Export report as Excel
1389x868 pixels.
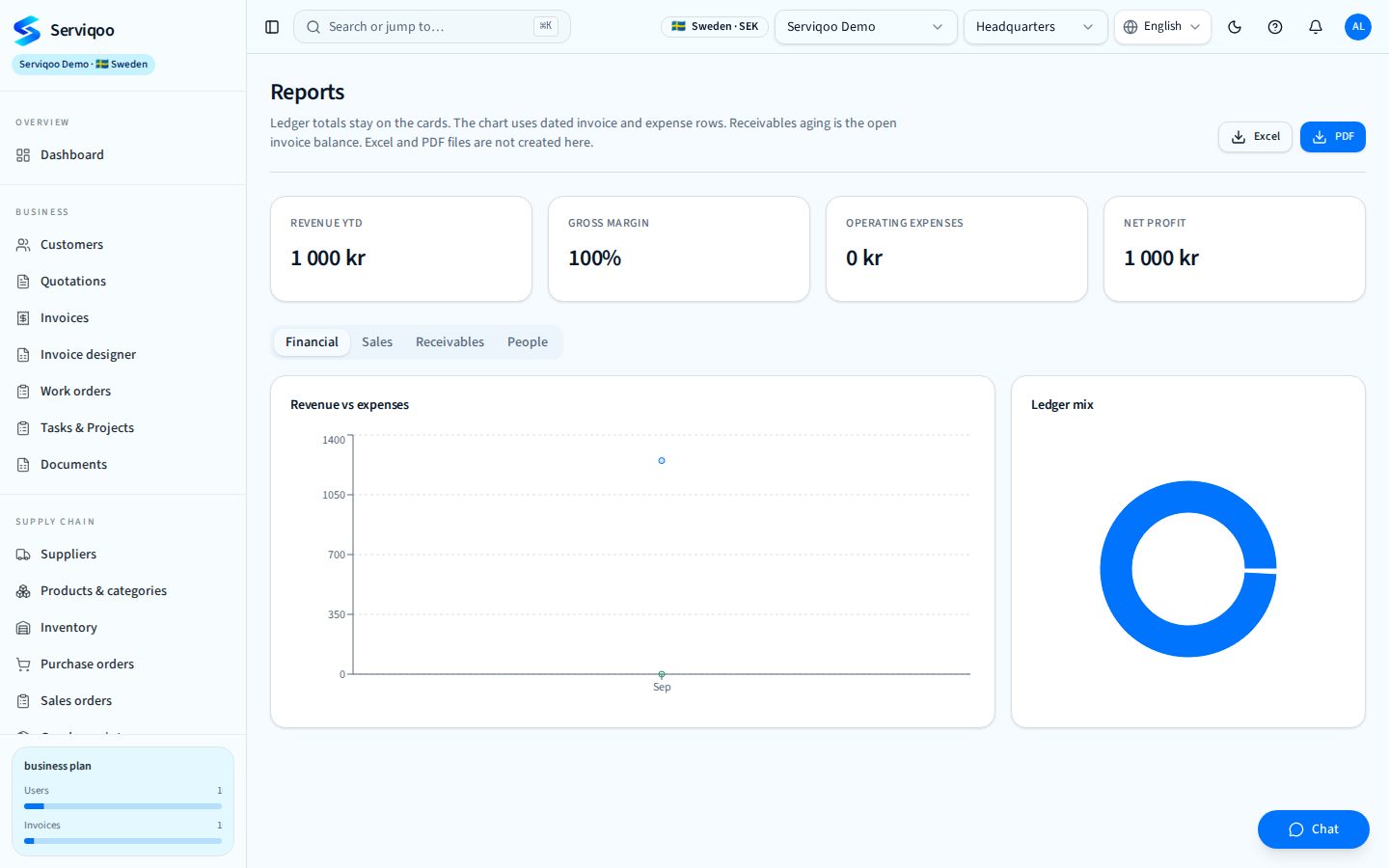click(x=1255, y=137)
